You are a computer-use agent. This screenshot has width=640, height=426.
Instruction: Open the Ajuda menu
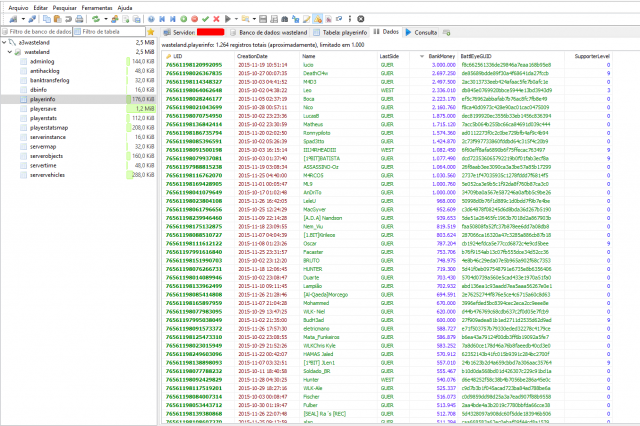(x=125, y=8)
